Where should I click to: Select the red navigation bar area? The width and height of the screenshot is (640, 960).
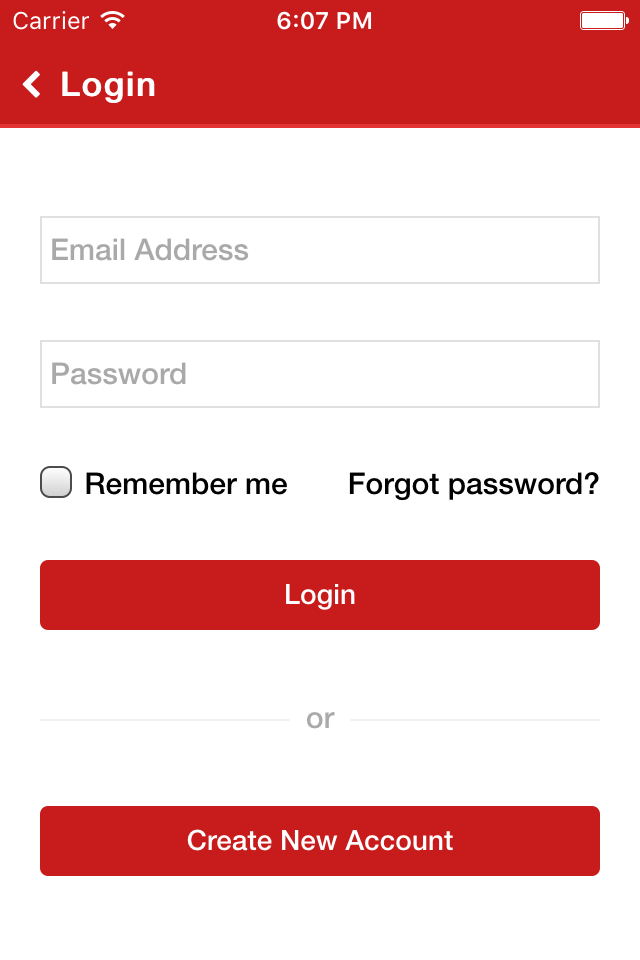pyautogui.click(x=320, y=85)
